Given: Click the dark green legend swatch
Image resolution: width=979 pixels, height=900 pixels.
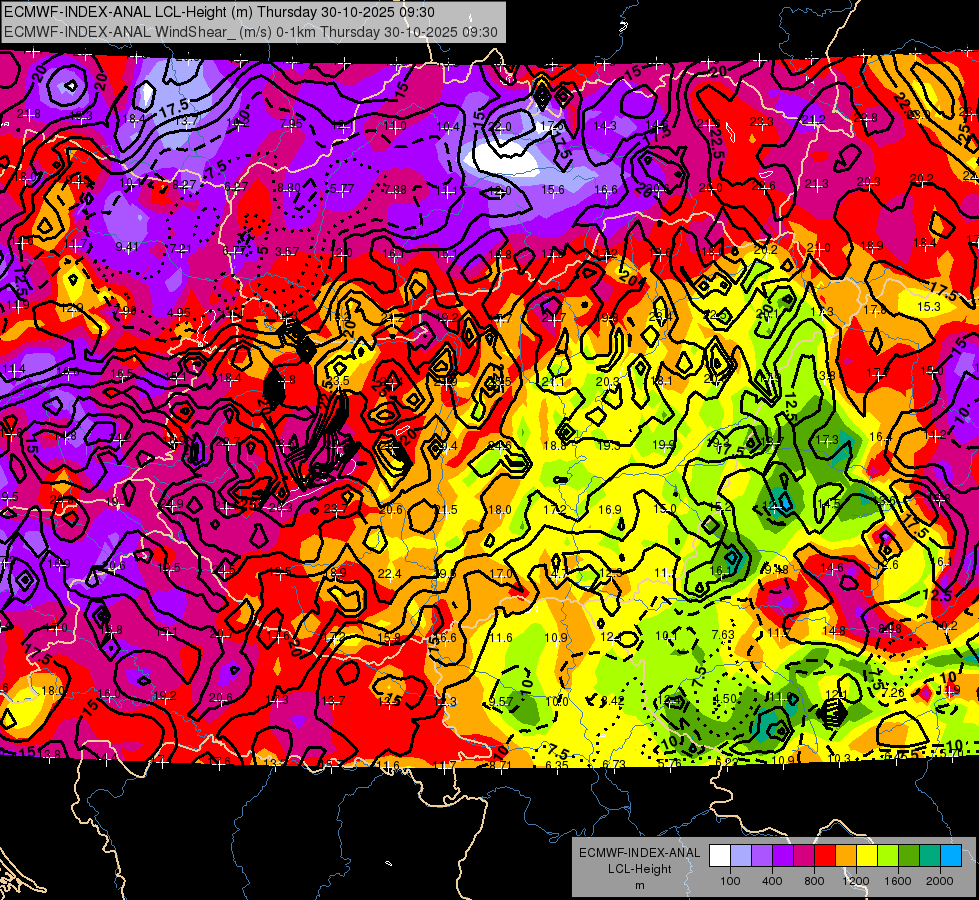Looking at the screenshot, I should (x=909, y=856).
